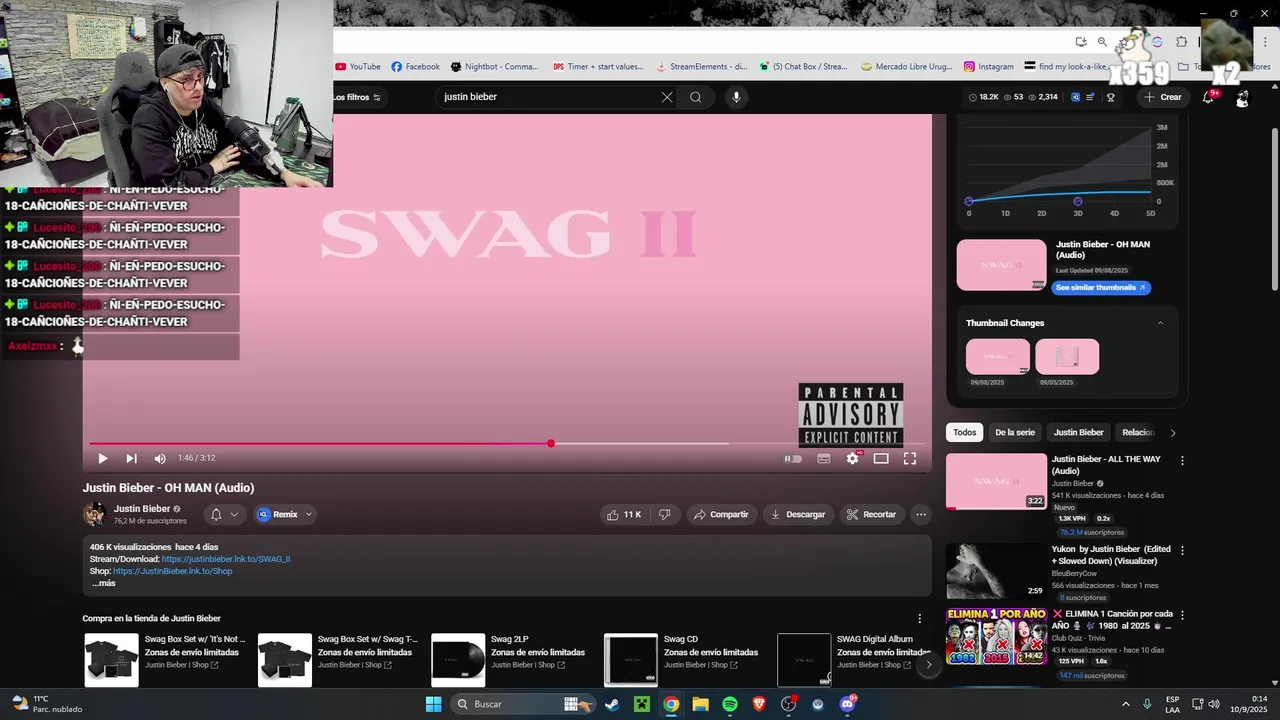
Task: Play the paused OH MAN video
Action: pos(102,458)
